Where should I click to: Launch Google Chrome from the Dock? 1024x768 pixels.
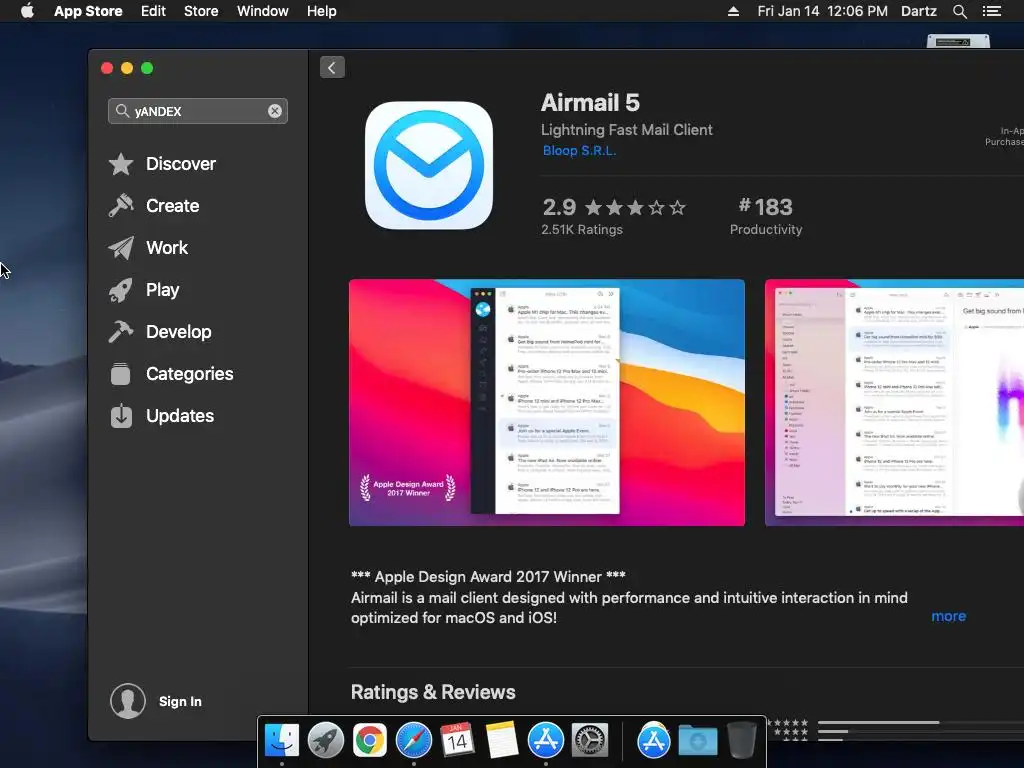pos(370,741)
